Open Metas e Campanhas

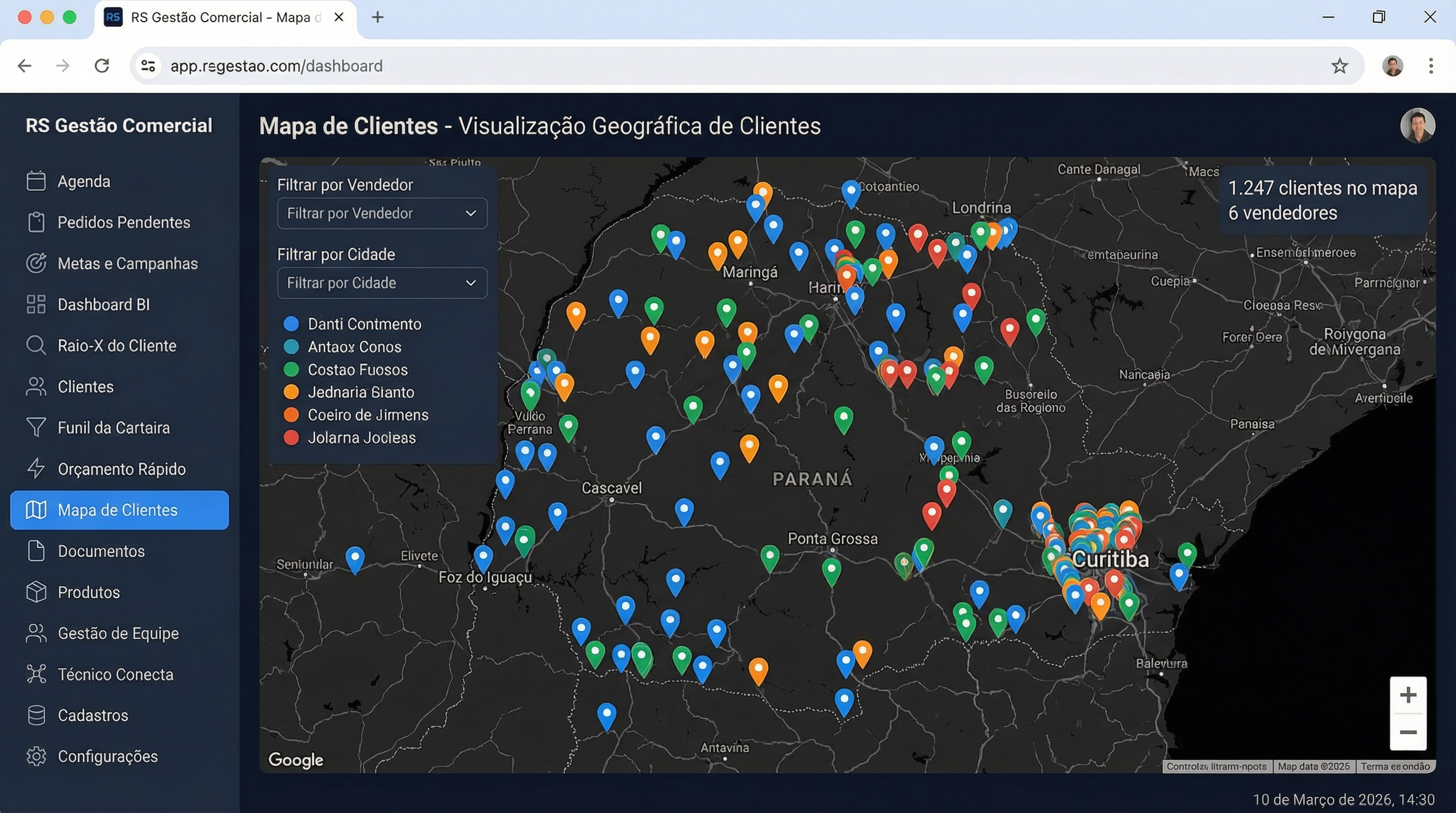(126, 264)
